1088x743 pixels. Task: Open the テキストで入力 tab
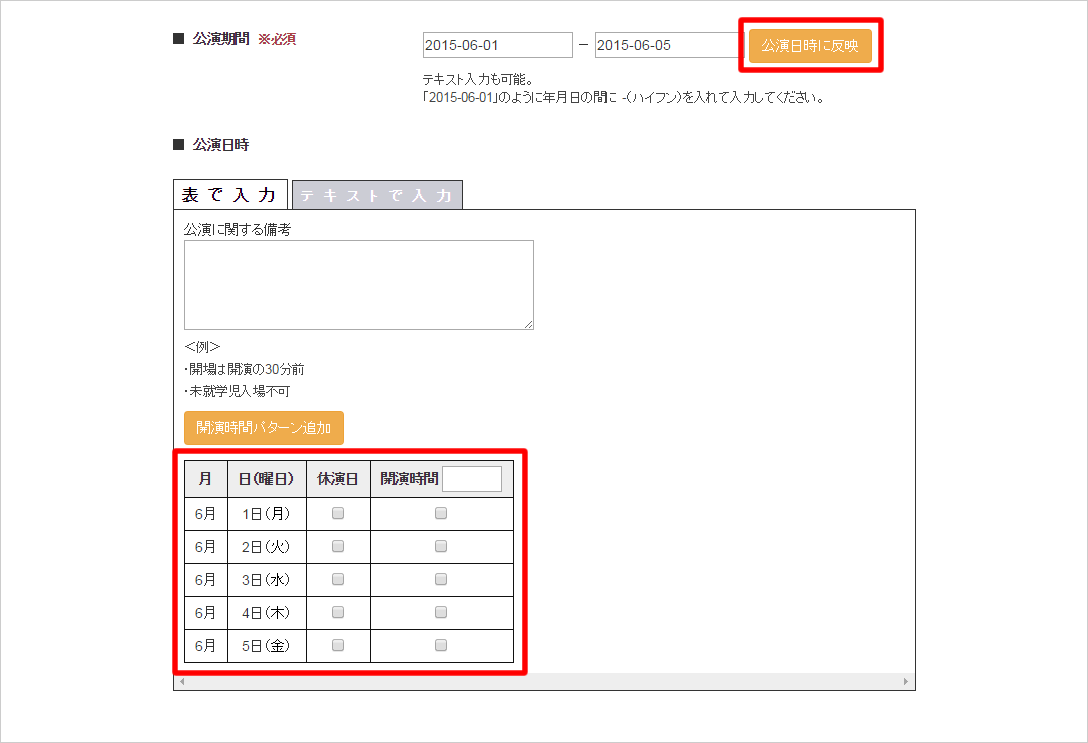[377, 195]
